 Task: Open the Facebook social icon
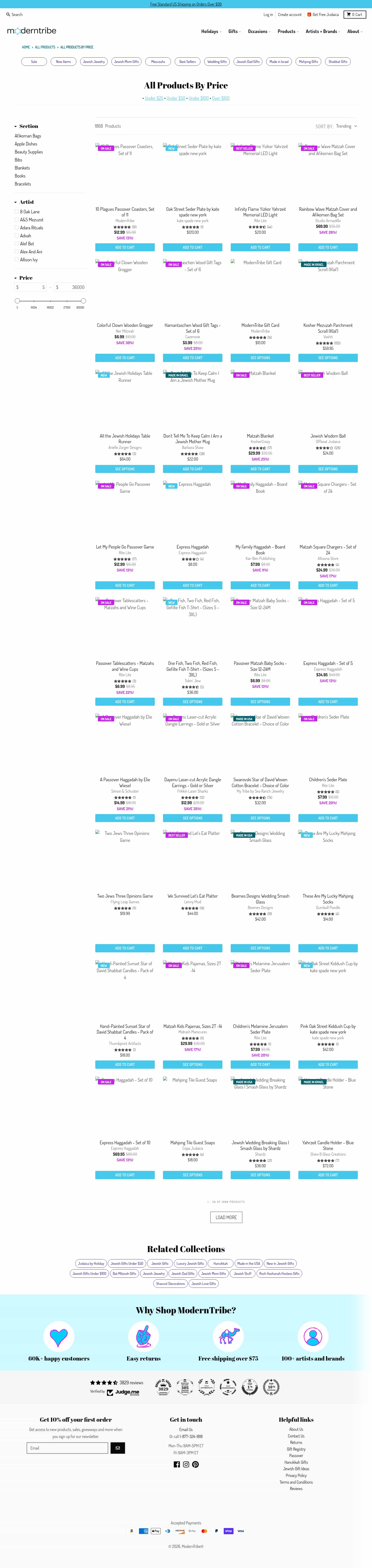point(177,1465)
